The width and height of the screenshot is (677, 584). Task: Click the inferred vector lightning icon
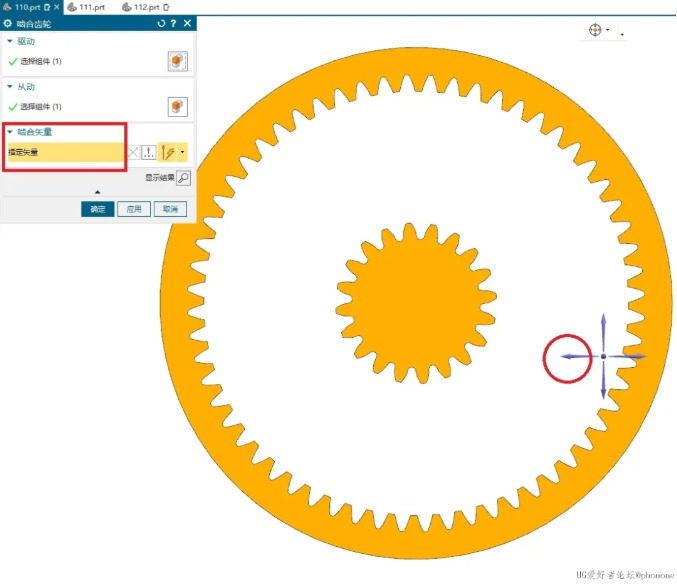click(168, 152)
